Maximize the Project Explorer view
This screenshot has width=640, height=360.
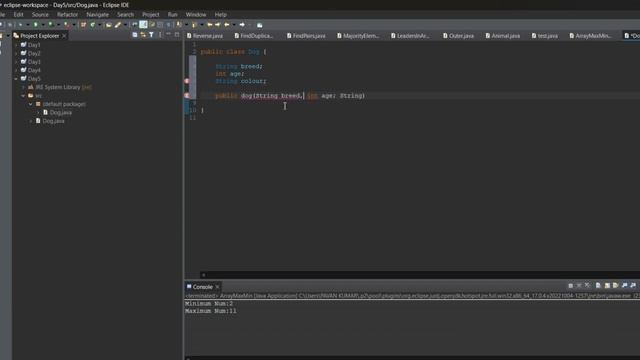point(177,35)
